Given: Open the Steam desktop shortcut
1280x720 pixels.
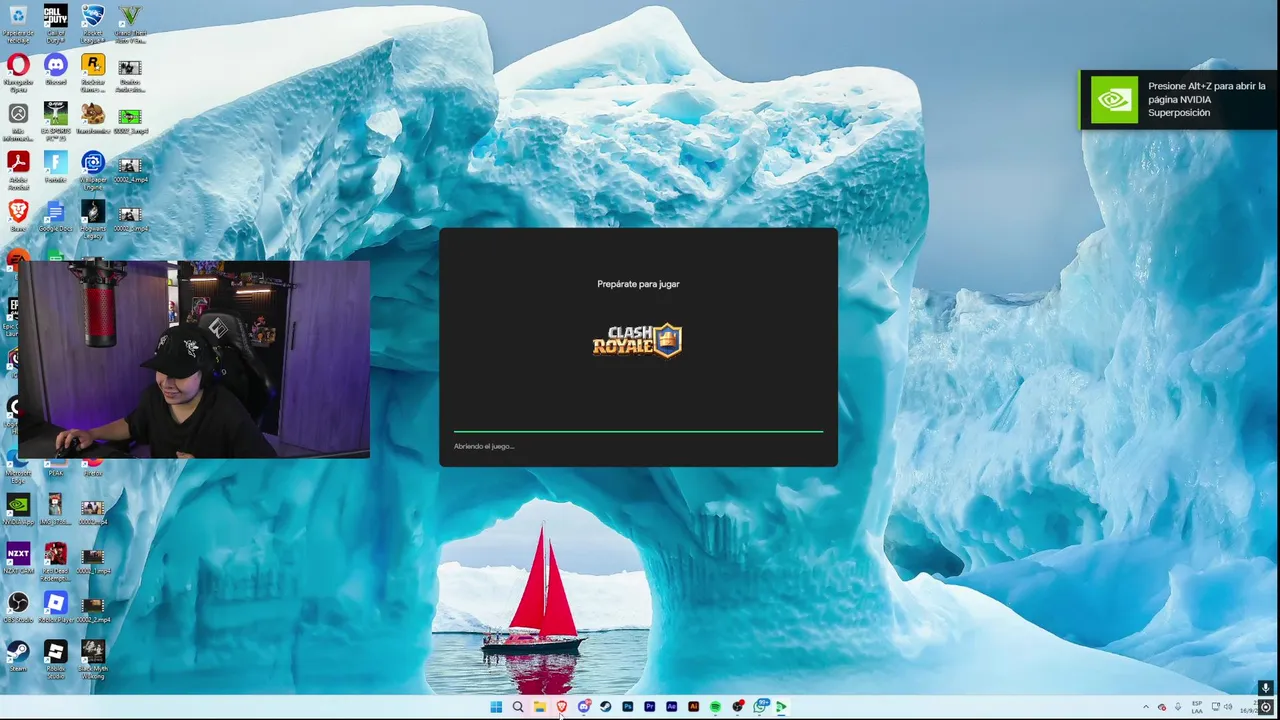Looking at the screenshot, I should pos(18,654).
